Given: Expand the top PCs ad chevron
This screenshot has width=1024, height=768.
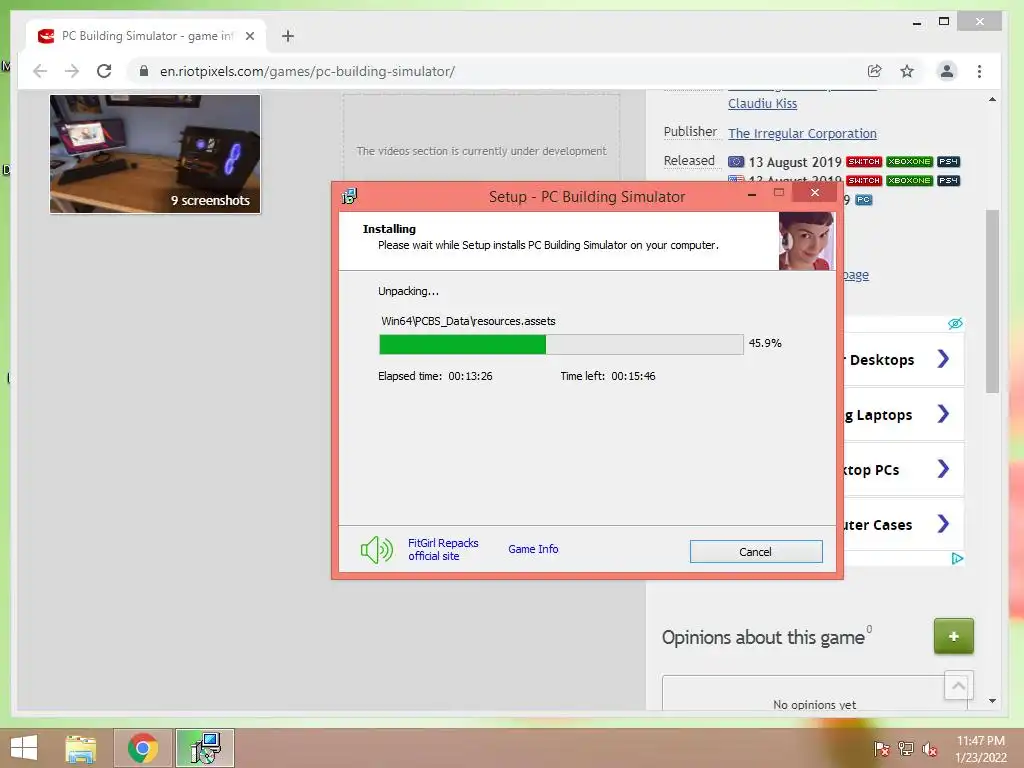Looking at the screenshot, I should [x=943, y=468].
